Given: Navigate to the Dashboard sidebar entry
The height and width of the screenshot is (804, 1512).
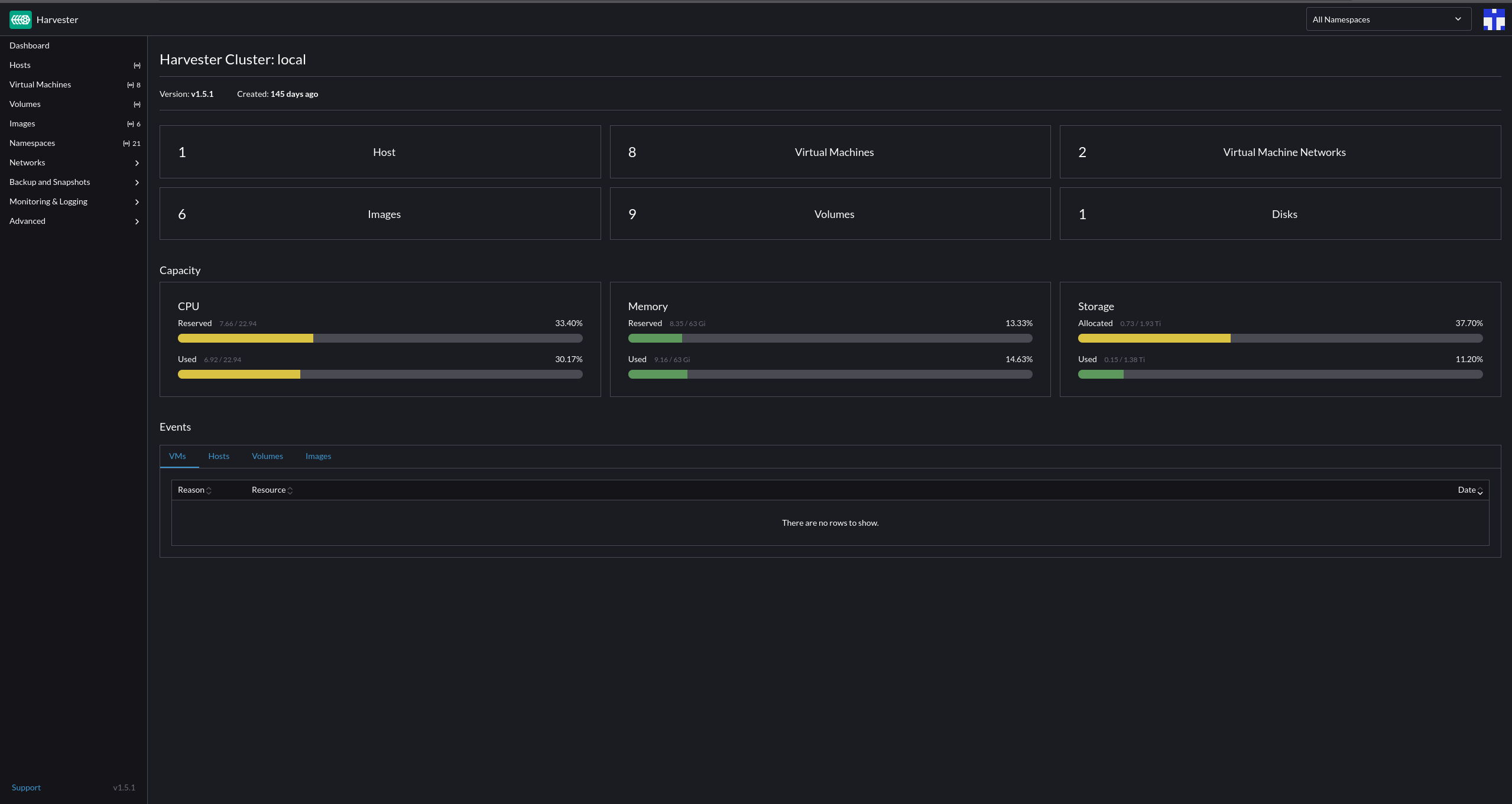Looking at the screenshot, I should tap(29, 45).
